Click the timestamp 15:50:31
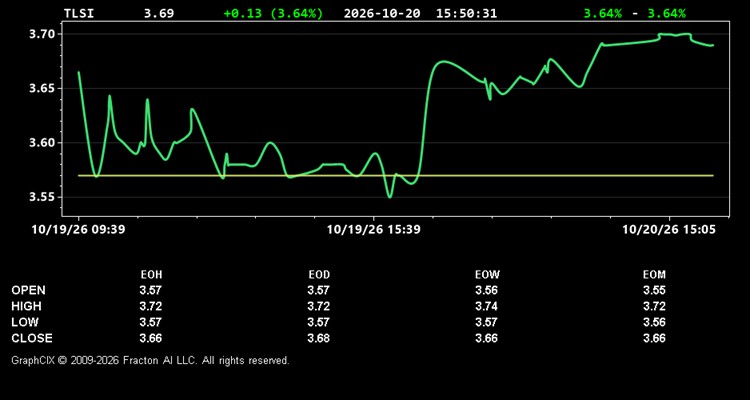 point(466,13)
